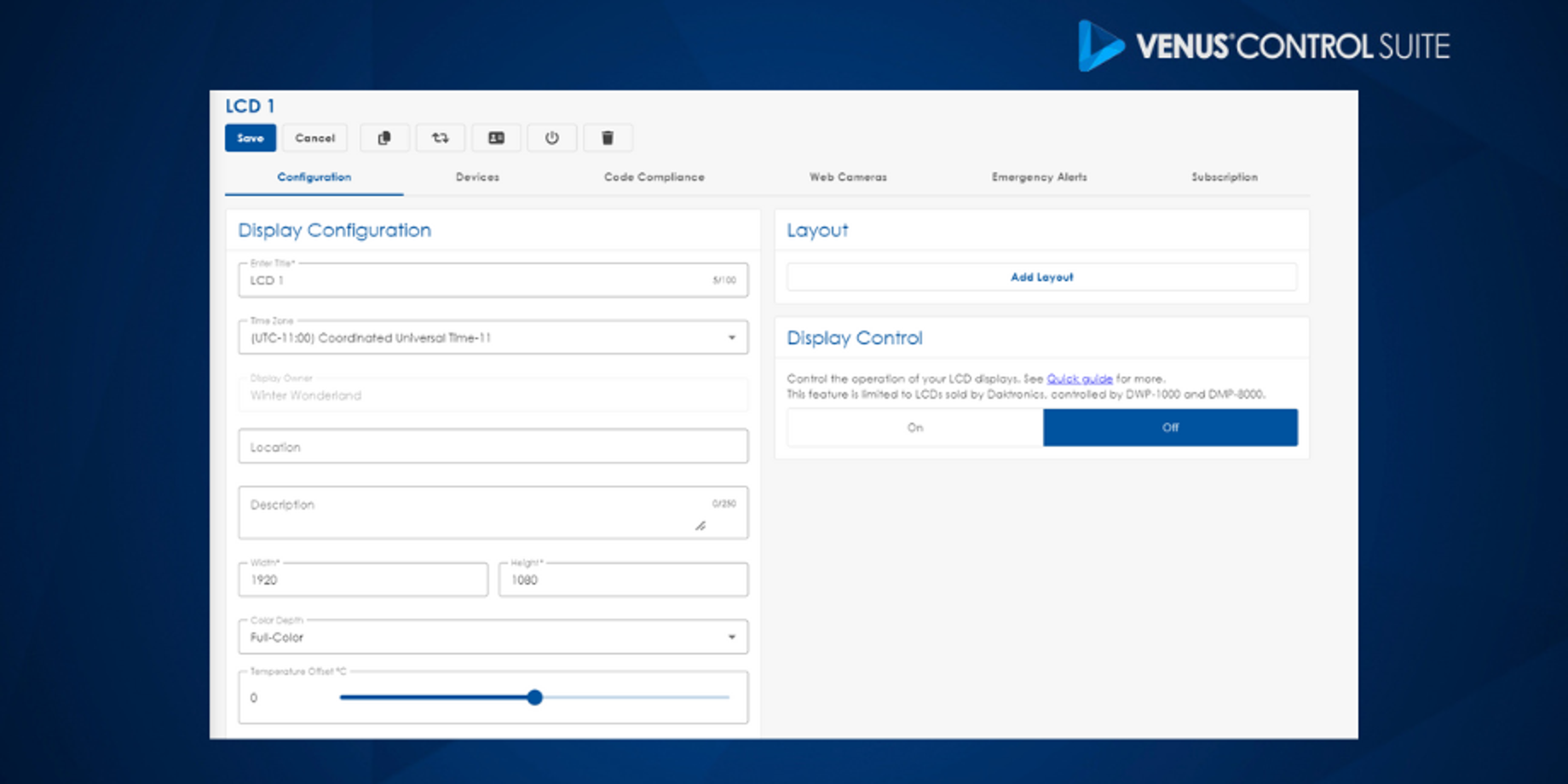Go to the Emergency Alerts tab

tap(1039, 177)
